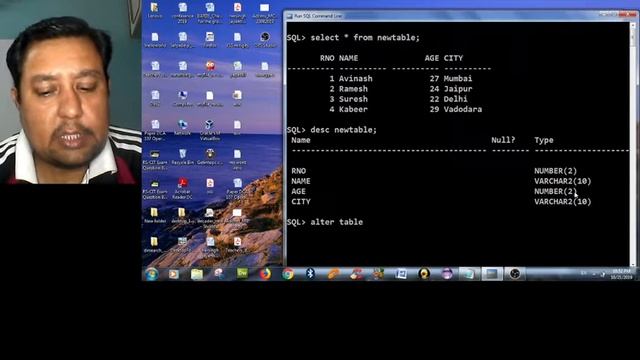Open the Bluetooth taskbar icon
640x360 pixels.
310,273
